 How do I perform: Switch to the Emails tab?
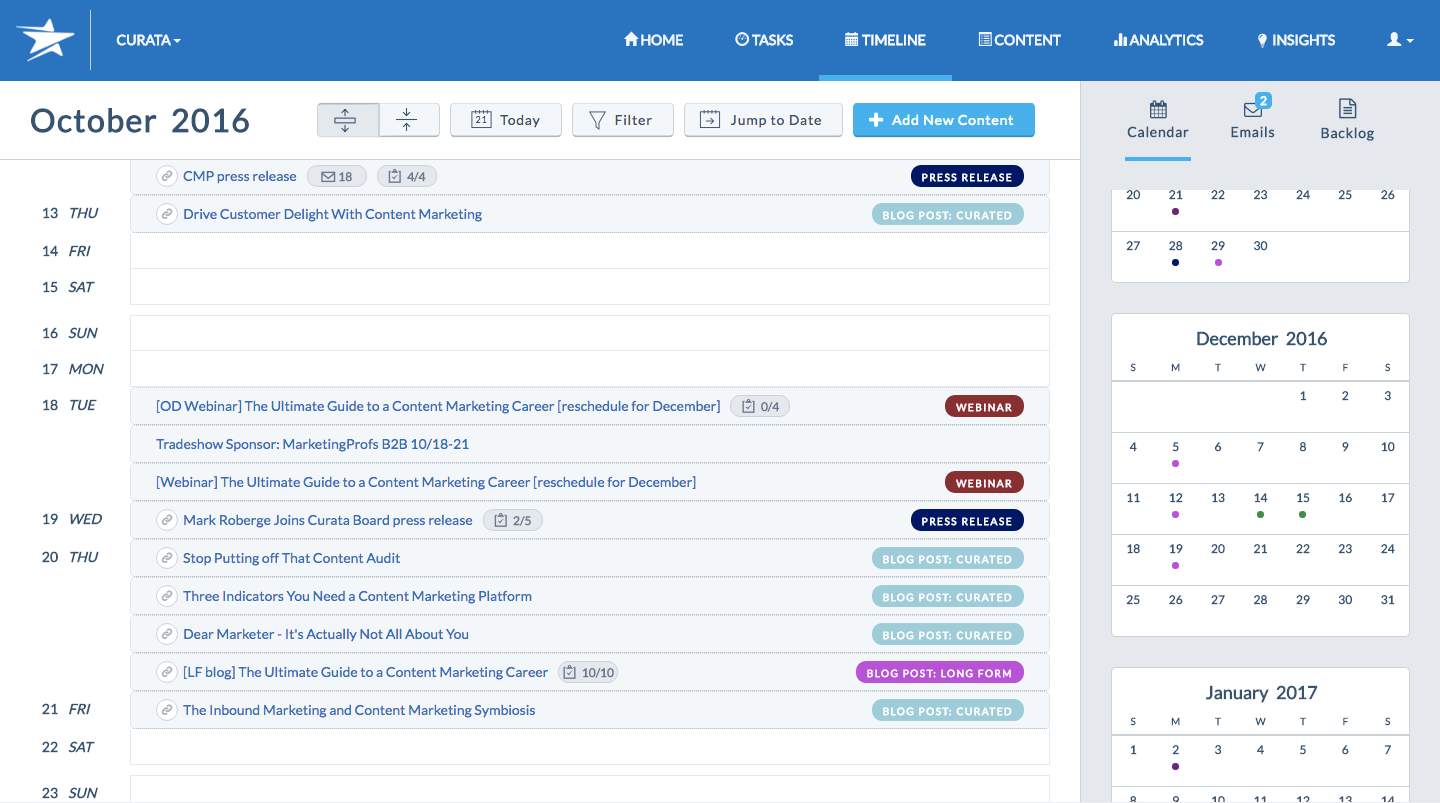(1252, 120)
